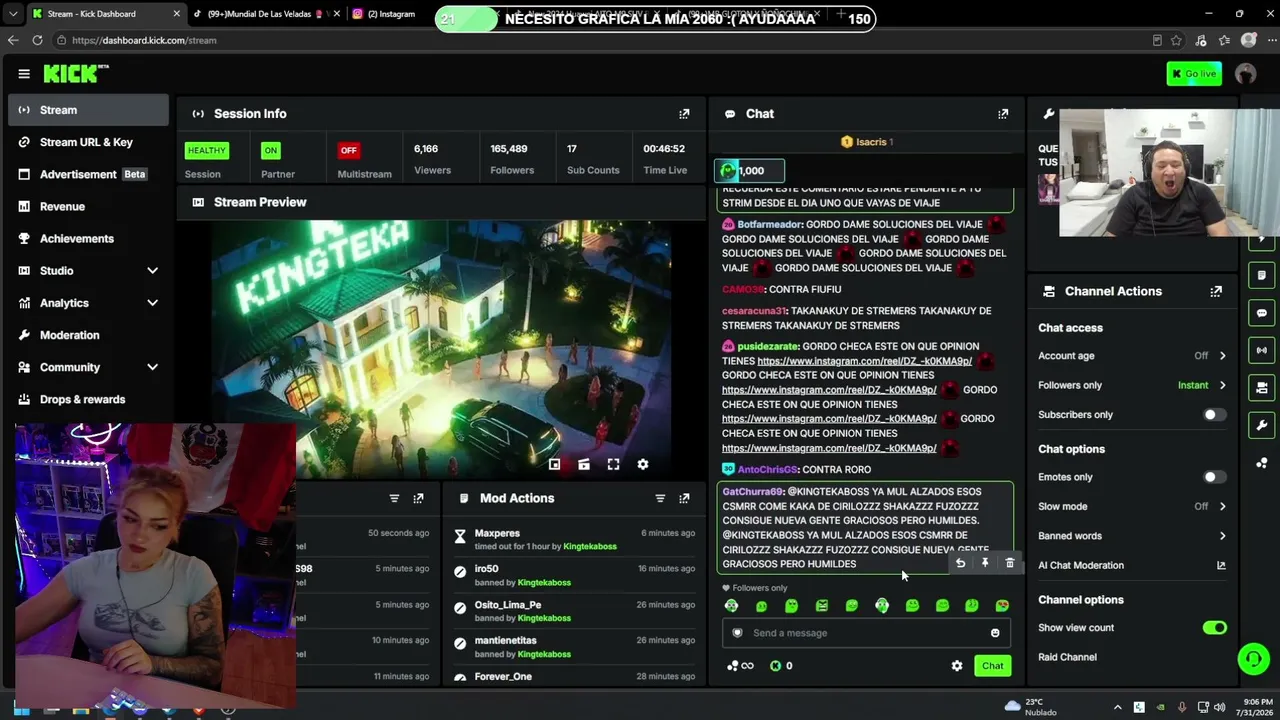Open Account age setting arrow

tap(1222, 356)
